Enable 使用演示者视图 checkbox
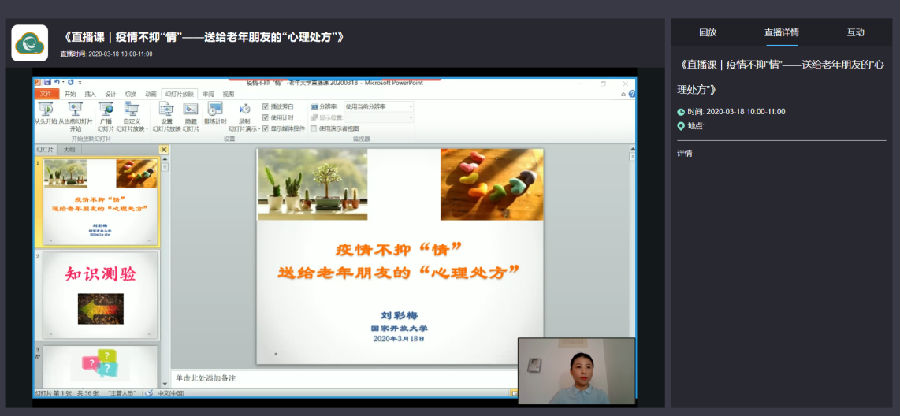Screen dimensions: 900x416 pos(314,128)
